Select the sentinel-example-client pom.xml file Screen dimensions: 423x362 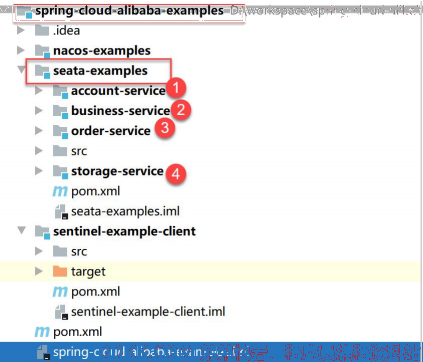point(95,292)
